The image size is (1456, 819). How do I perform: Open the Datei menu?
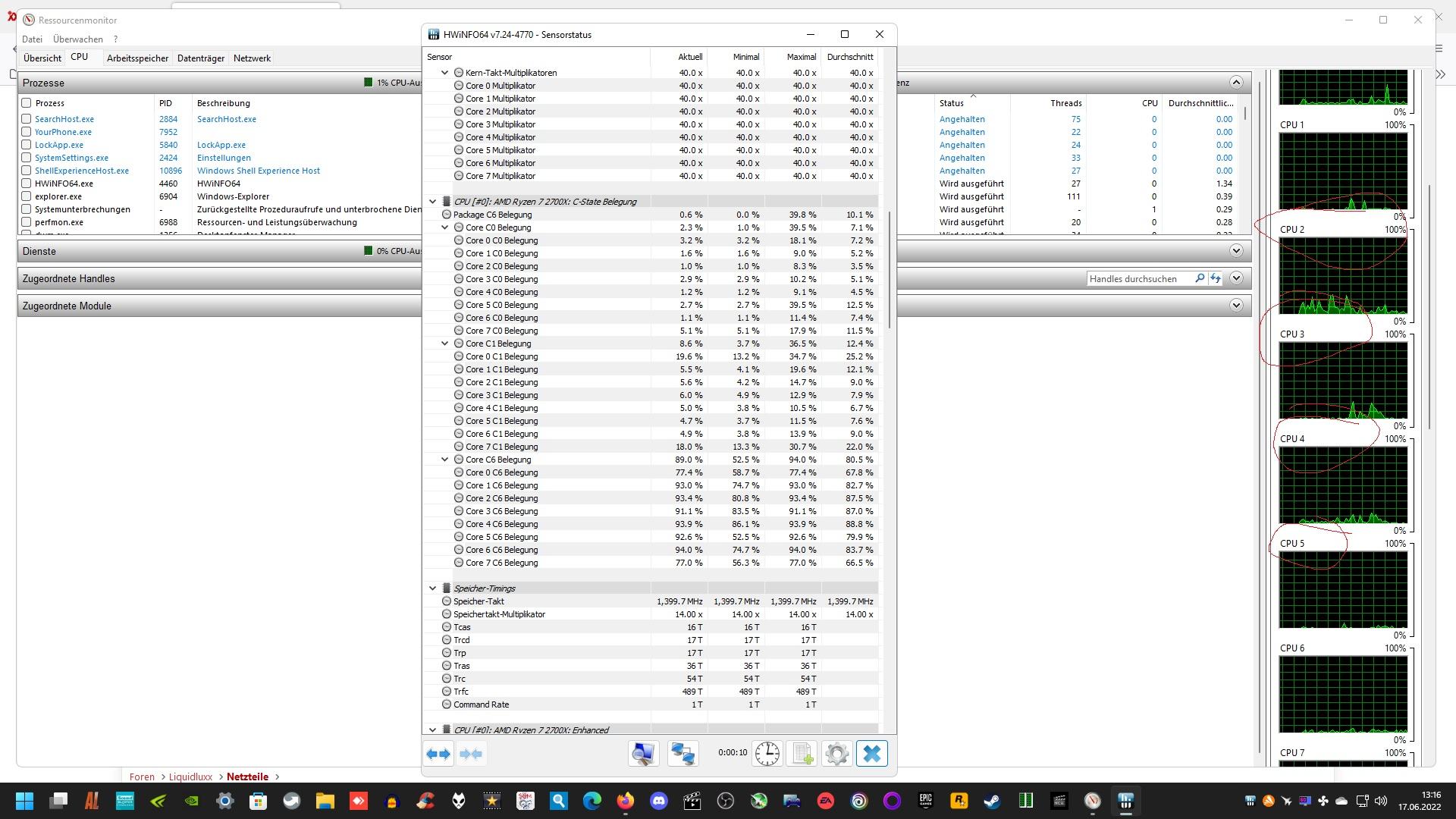(x=32, y=39)
